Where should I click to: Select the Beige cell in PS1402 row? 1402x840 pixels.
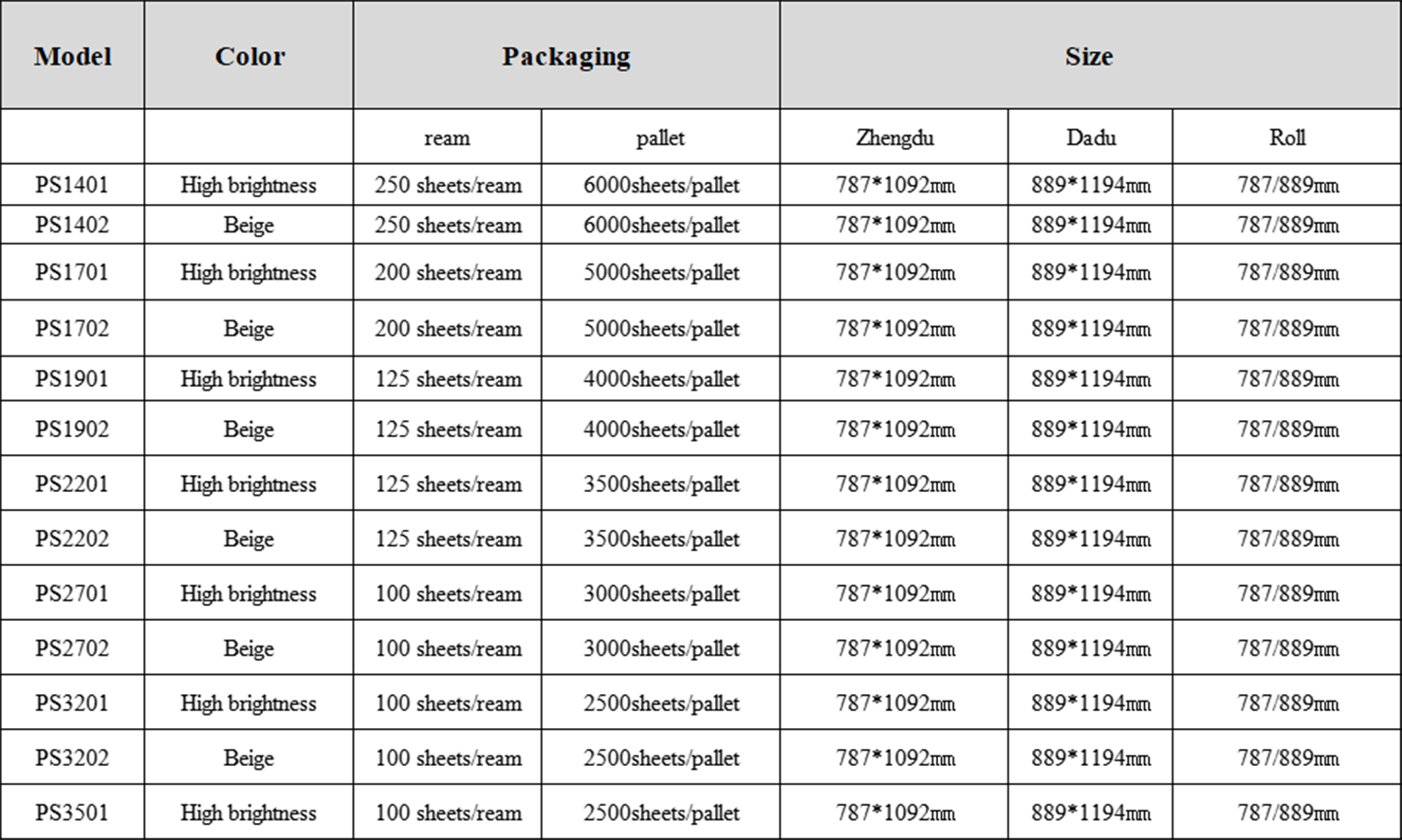click(249, 226)
